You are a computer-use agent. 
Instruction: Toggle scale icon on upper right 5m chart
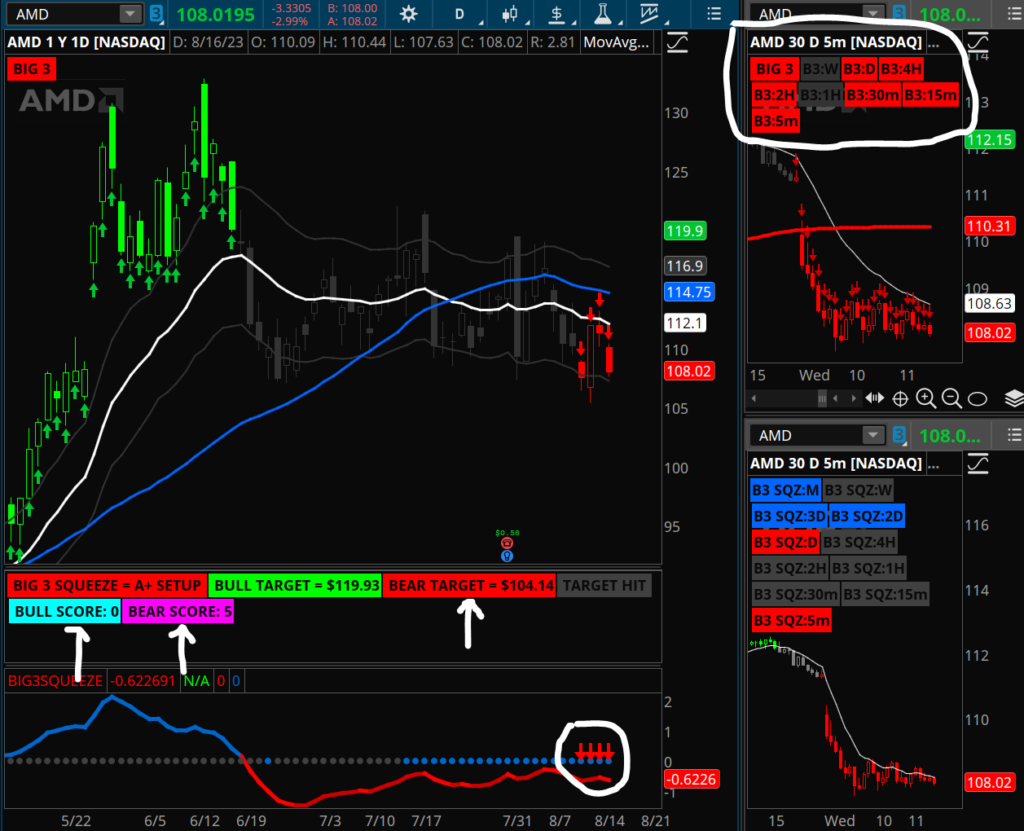pyautogui.click(x=978, y=43)
